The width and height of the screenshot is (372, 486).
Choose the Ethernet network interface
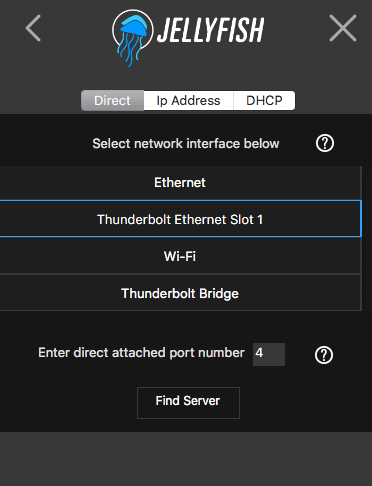[180, 182]
